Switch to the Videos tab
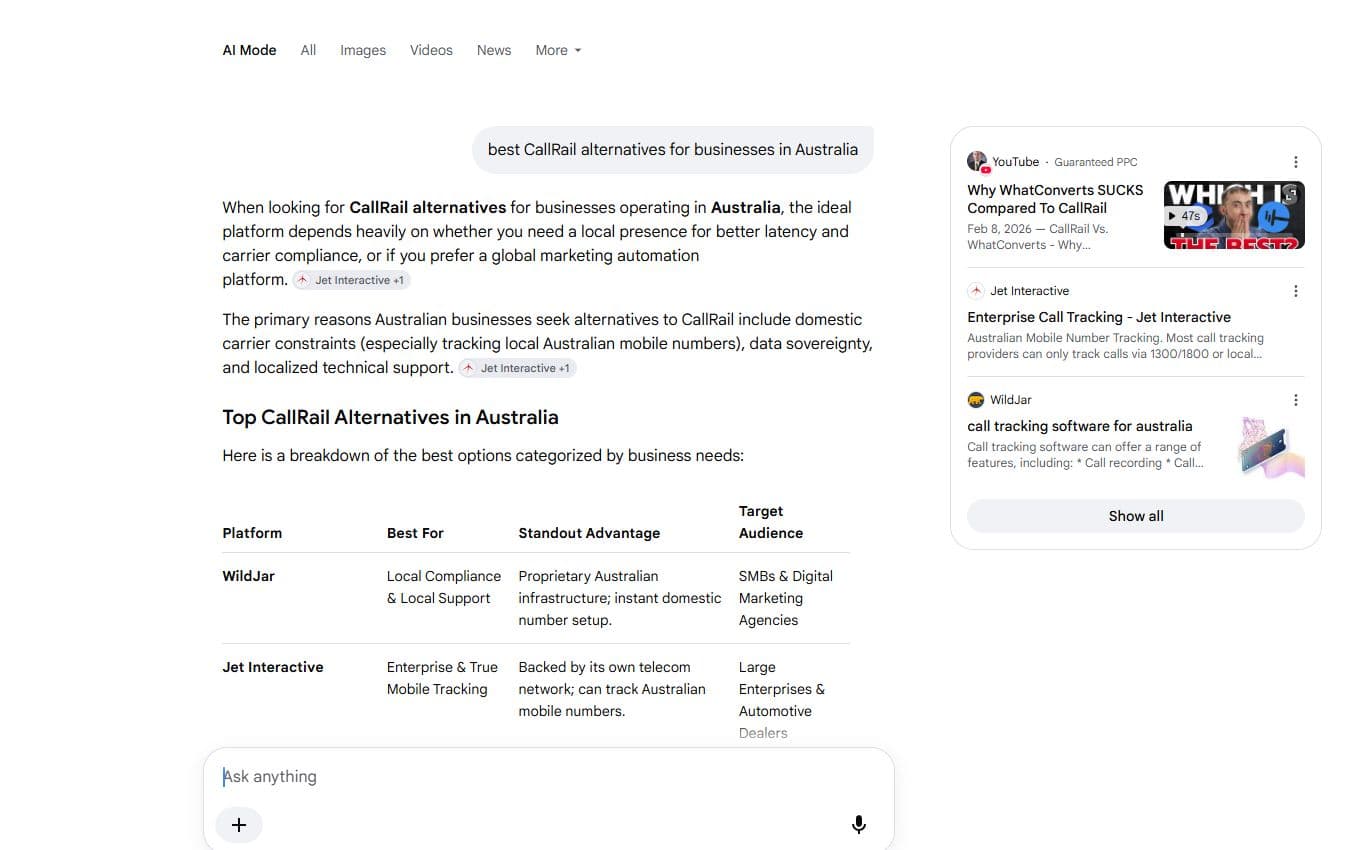Image resolution: width=1350 pixels, height=850 pixels. click(431, 50)
